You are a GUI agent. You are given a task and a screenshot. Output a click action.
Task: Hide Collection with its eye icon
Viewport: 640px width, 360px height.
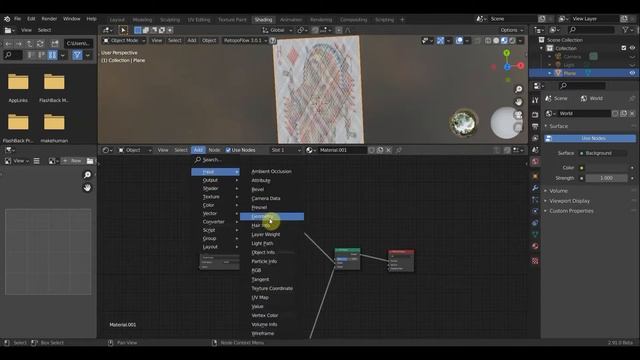pyautogui.click(x=632, y=48)
